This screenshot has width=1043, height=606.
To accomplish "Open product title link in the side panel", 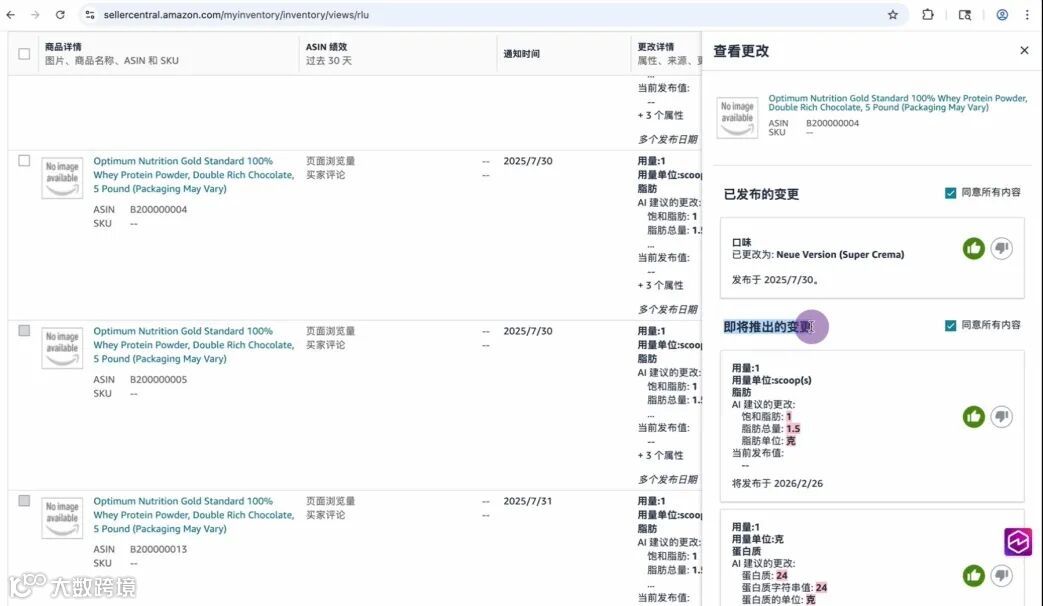I will click(897, 102).
